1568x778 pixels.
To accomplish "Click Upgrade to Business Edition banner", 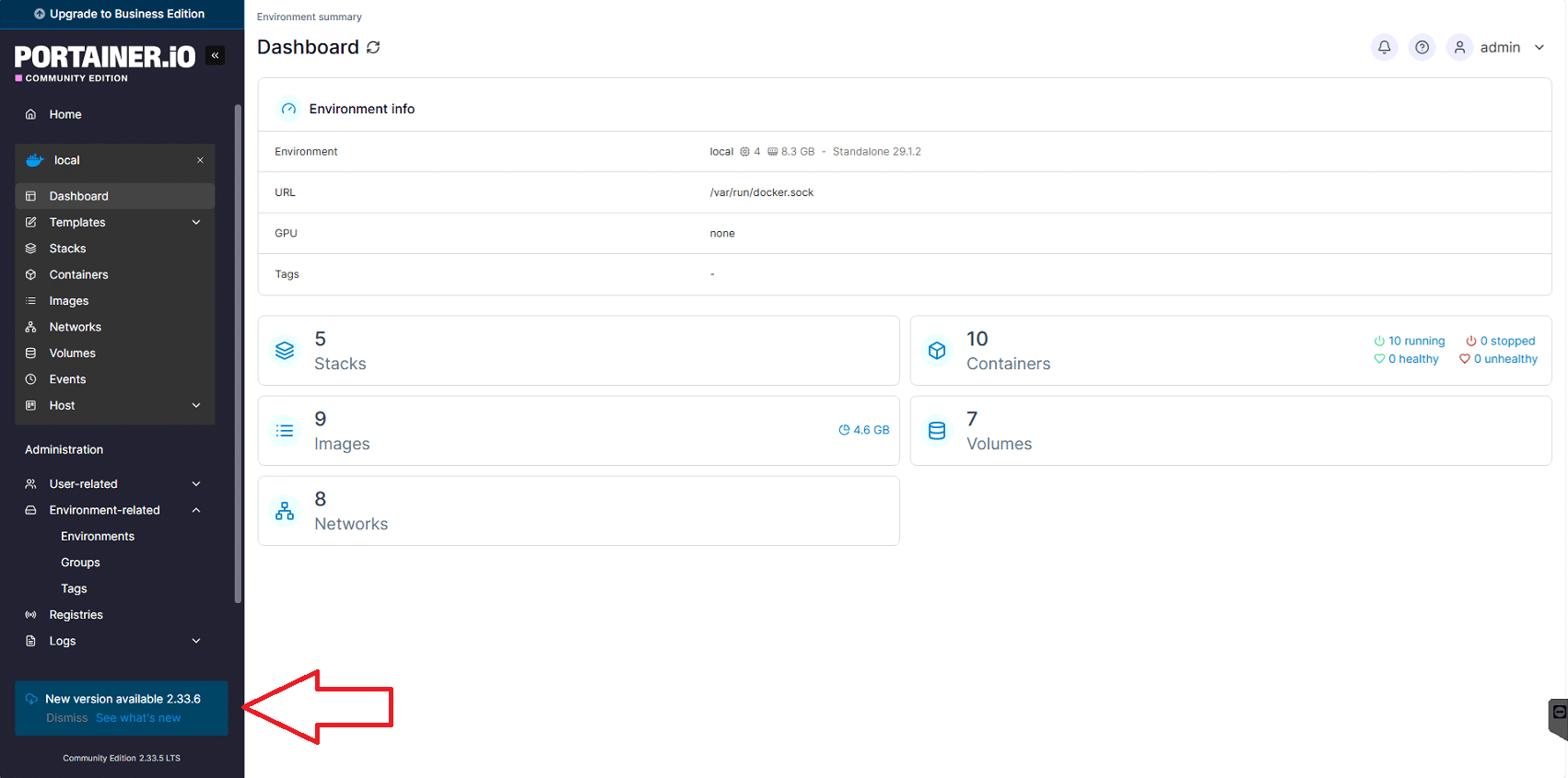I will (120, 14).
